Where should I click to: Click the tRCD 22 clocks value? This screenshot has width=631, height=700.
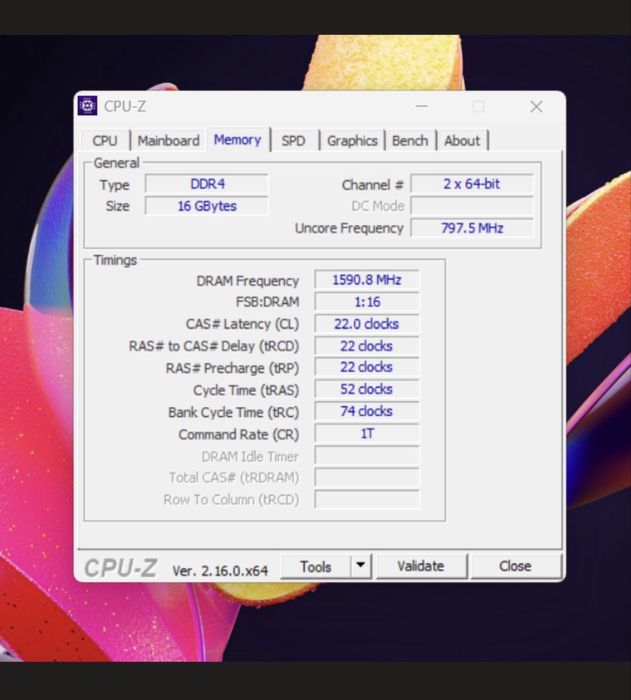(x=367, y=346)
